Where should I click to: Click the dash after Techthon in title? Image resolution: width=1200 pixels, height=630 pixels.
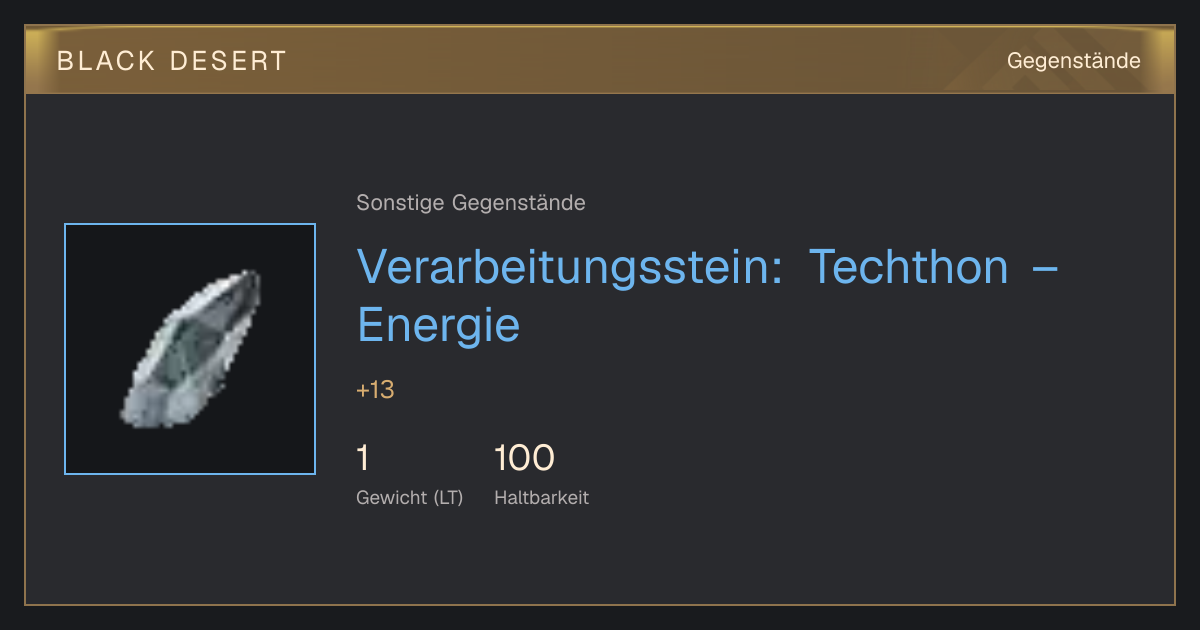coord(1044,268)
